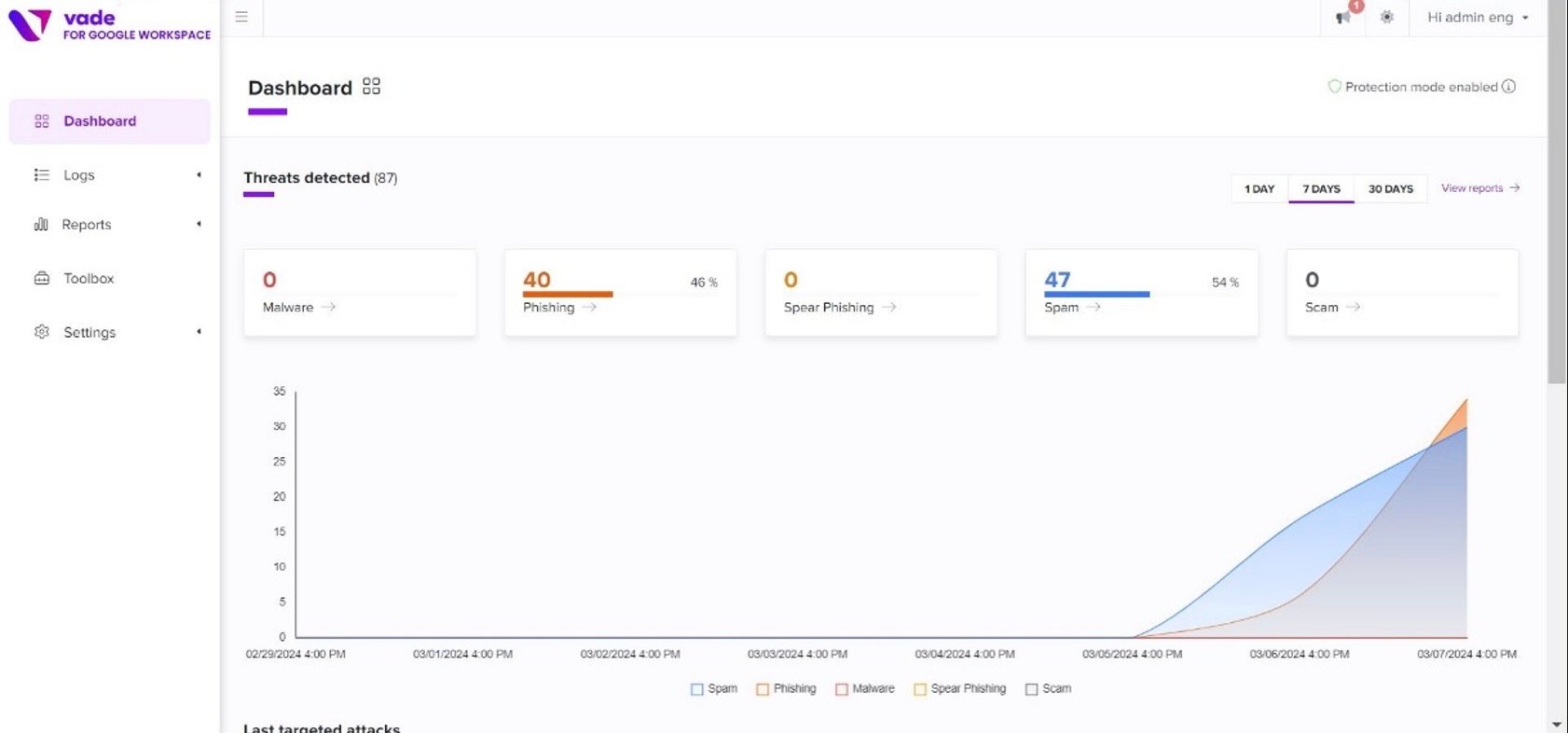Click the 54 % spam percentage
The image size is (1568, 733).
1225,282
